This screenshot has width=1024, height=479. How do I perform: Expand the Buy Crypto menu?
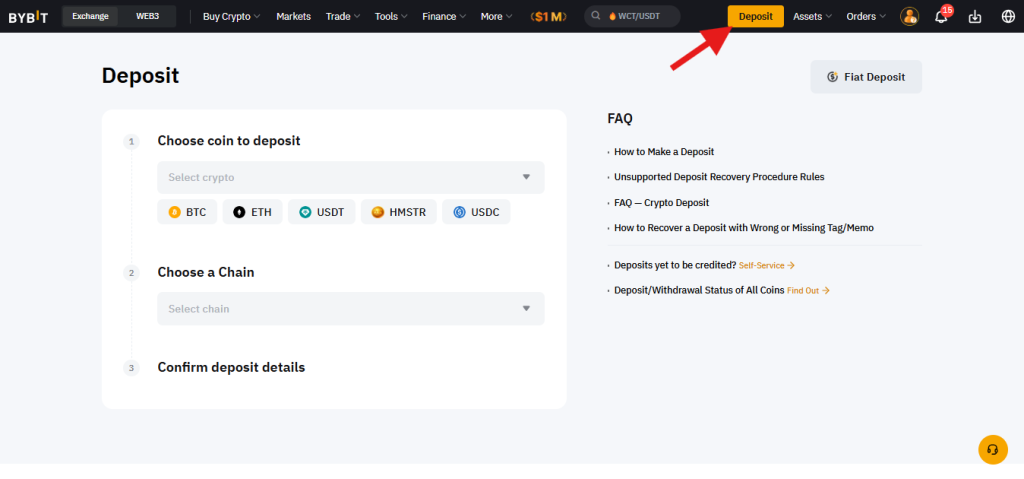point(231,16)
